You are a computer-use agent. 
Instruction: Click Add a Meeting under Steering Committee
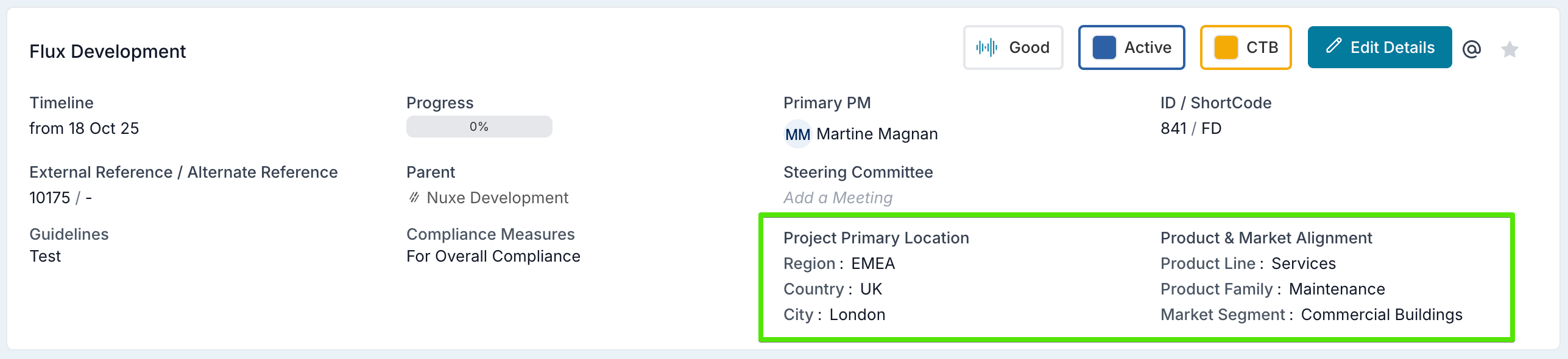pyautogui.click(x=838, y=198)
